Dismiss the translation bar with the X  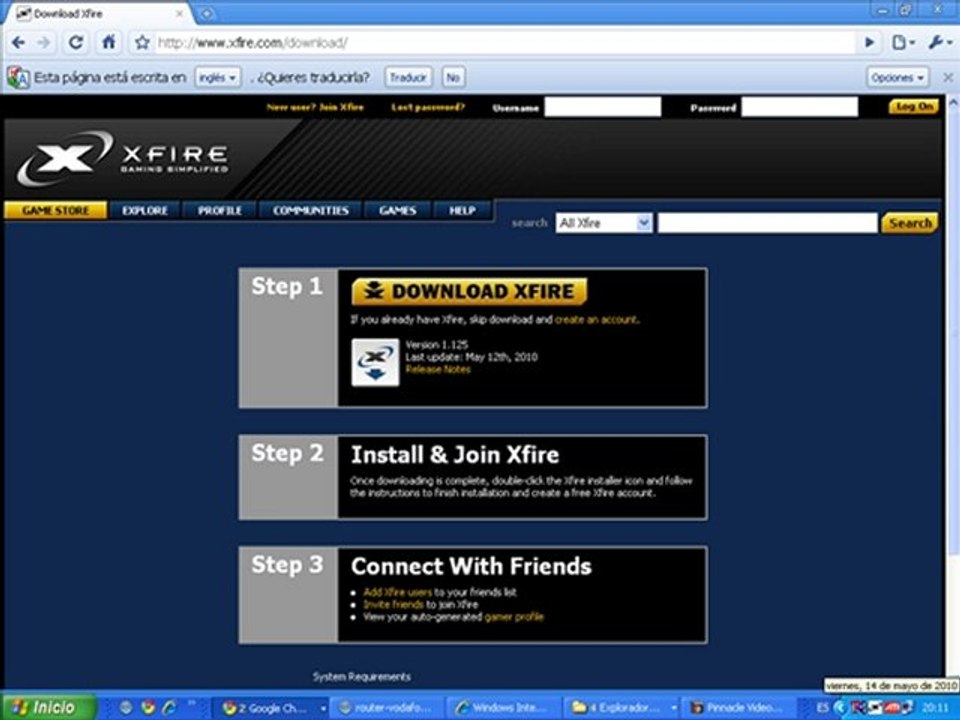tap(948, 78)
